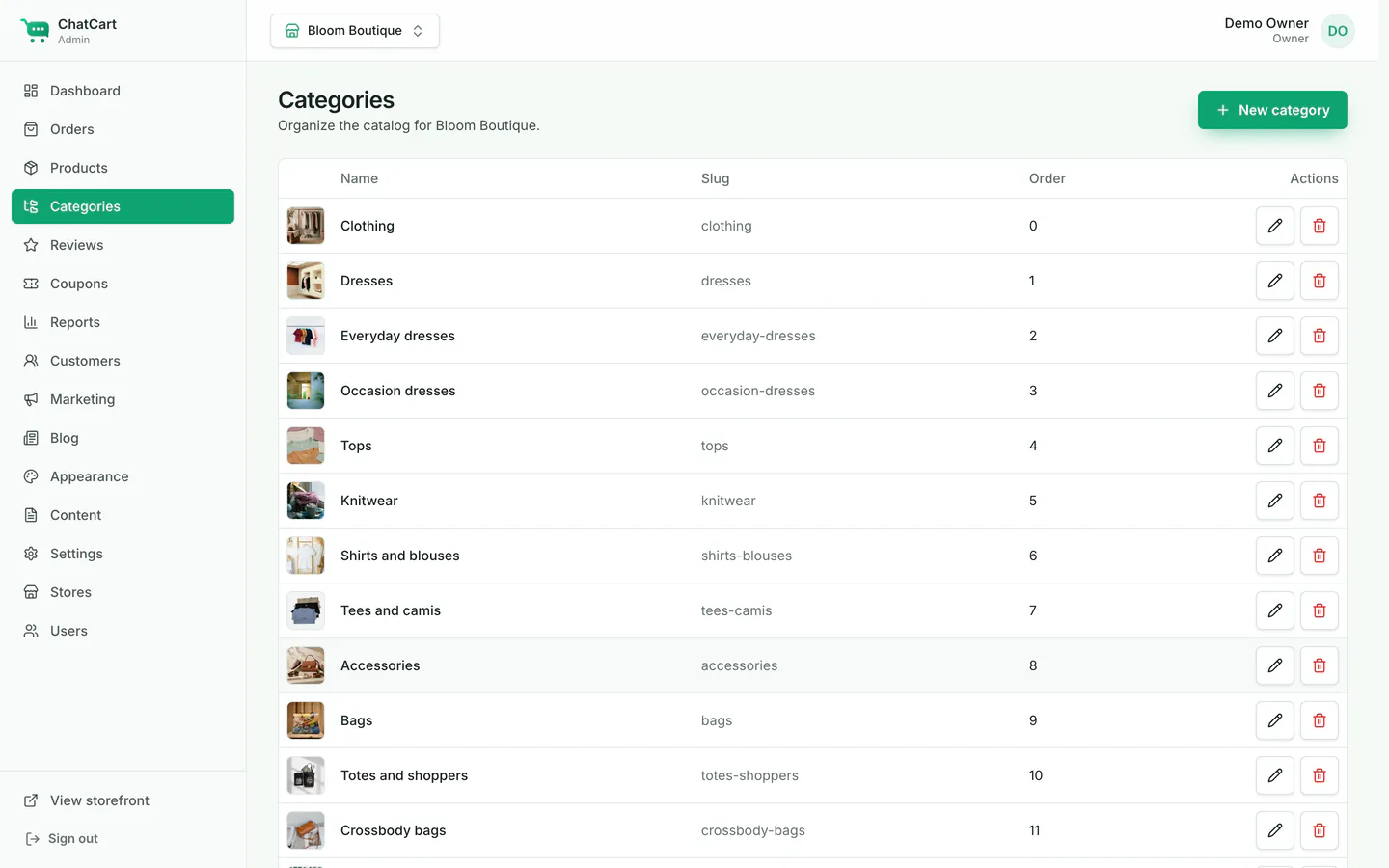Click the Occasion dresses name

(x=397, y=391)
